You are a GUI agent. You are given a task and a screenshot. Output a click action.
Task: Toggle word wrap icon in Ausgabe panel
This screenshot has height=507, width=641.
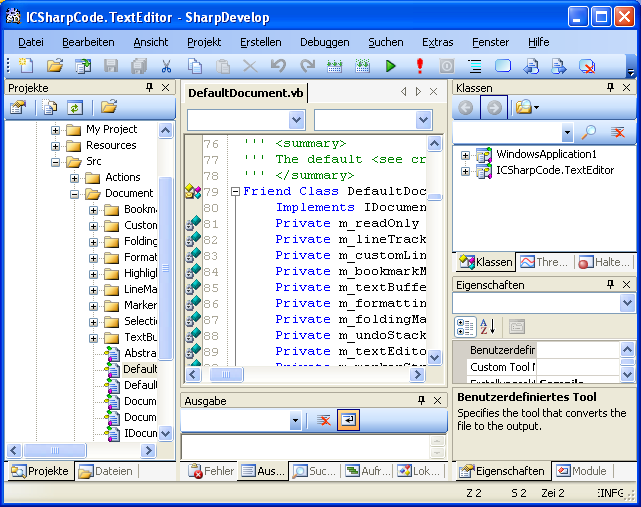click(x=348, y=420)
